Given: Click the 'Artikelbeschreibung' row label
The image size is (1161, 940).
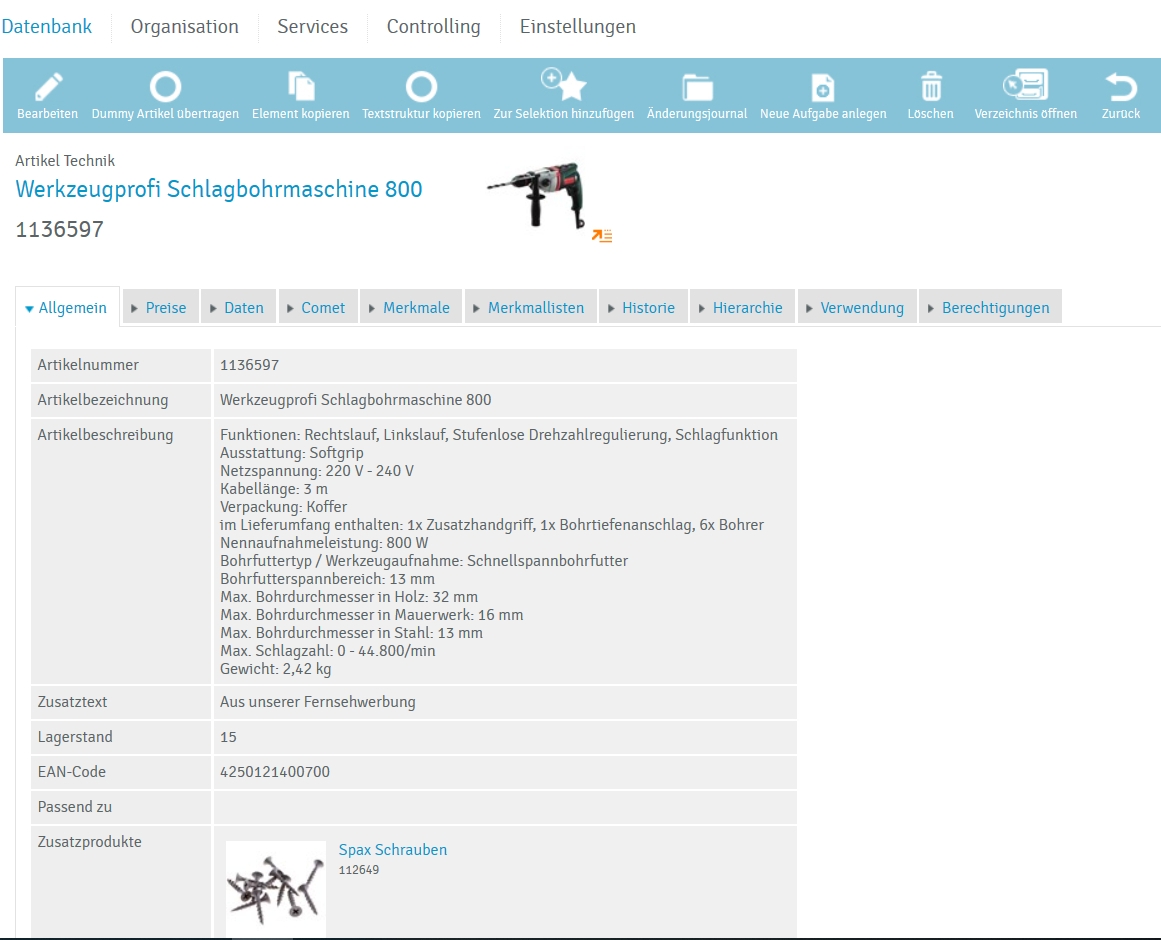Looking at the screenshot, I should click(105, 434).
